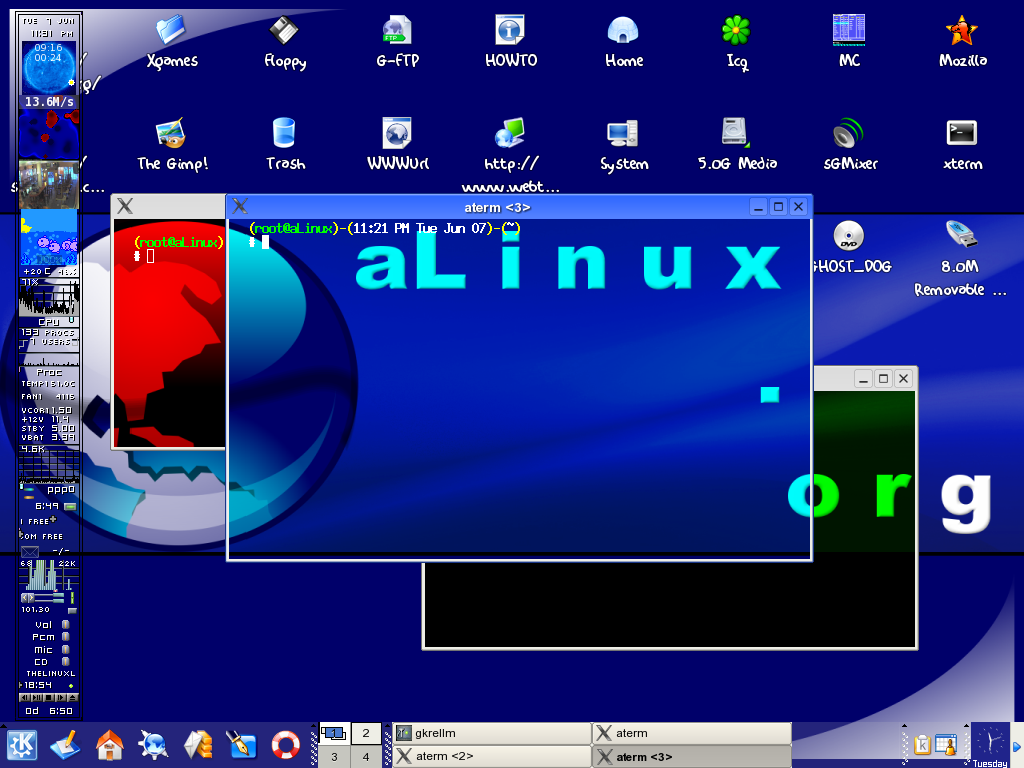Click the gkrellm ppp0 network monitor

tap(61, 489)
